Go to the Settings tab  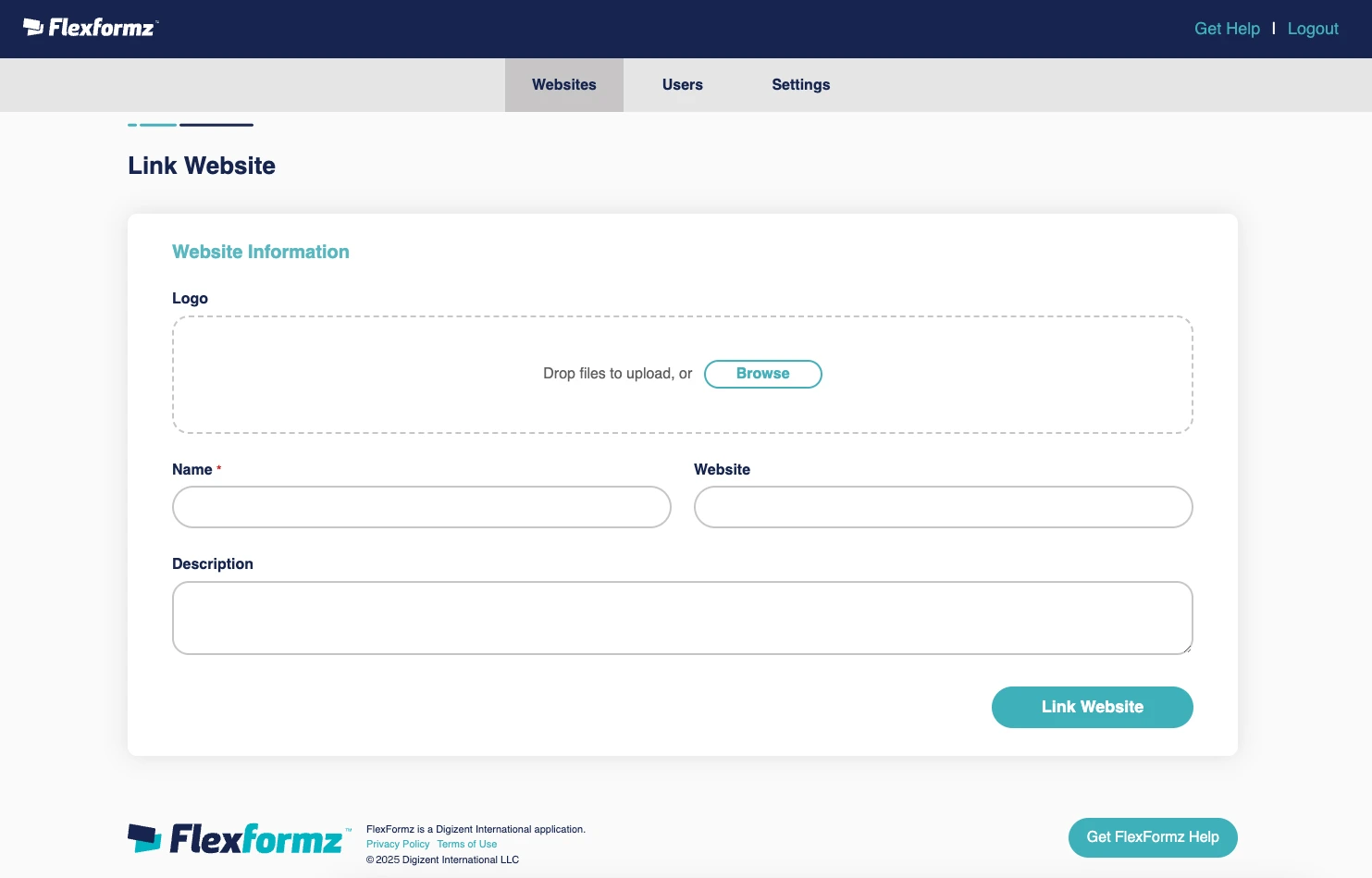(x=800, y=85)
